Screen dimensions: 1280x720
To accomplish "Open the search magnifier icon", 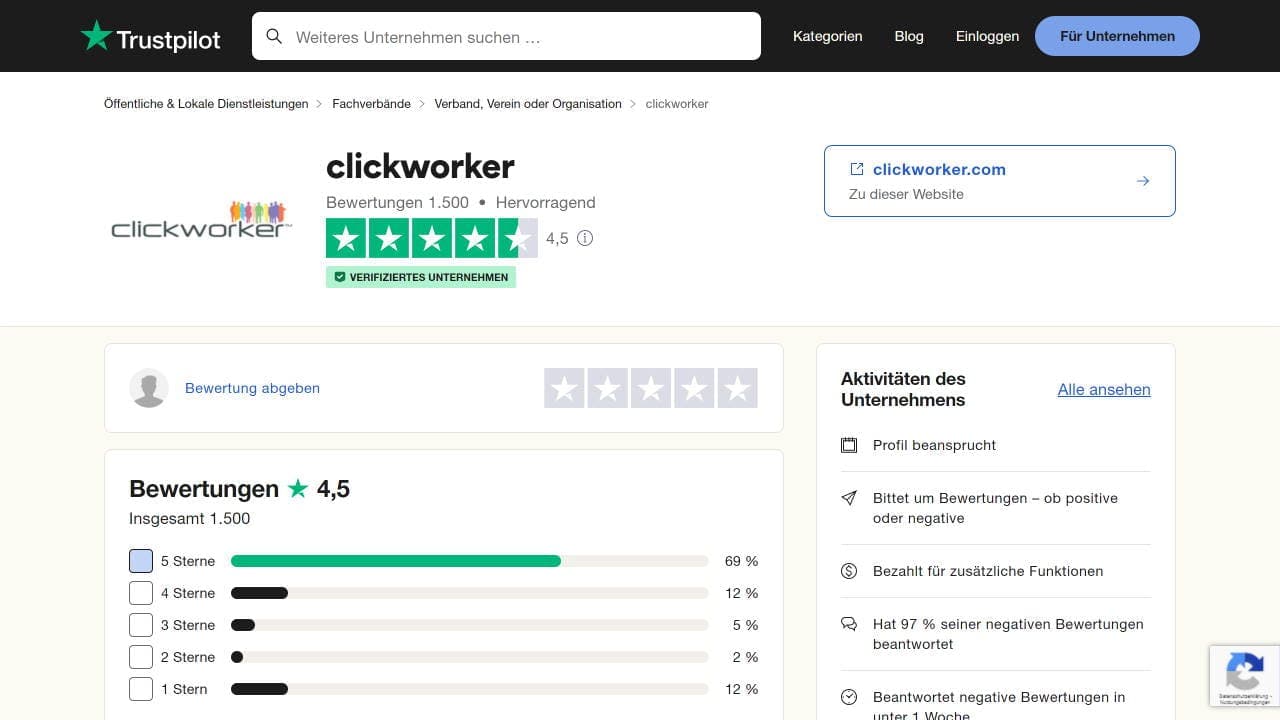I will [x=274, y=36].
